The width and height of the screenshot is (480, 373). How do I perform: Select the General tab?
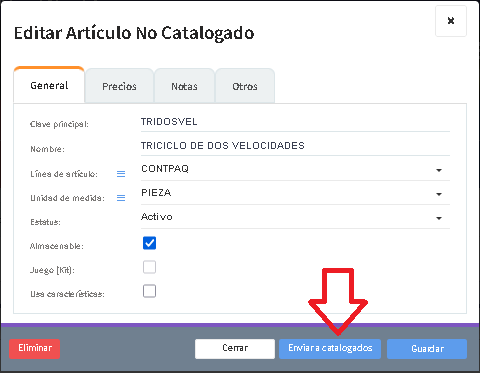pos(49,85)
